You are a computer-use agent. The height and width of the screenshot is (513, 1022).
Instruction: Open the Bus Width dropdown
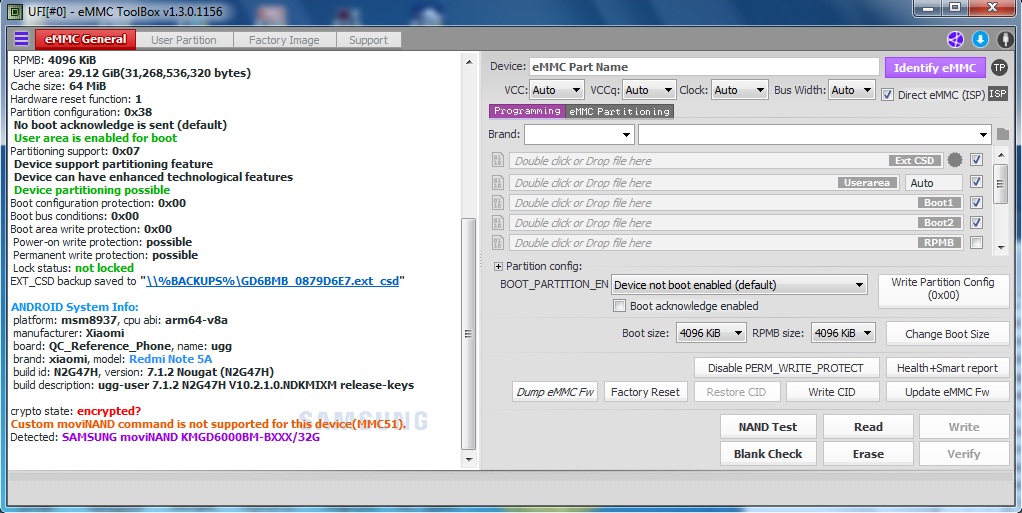[x=852, y=90]
